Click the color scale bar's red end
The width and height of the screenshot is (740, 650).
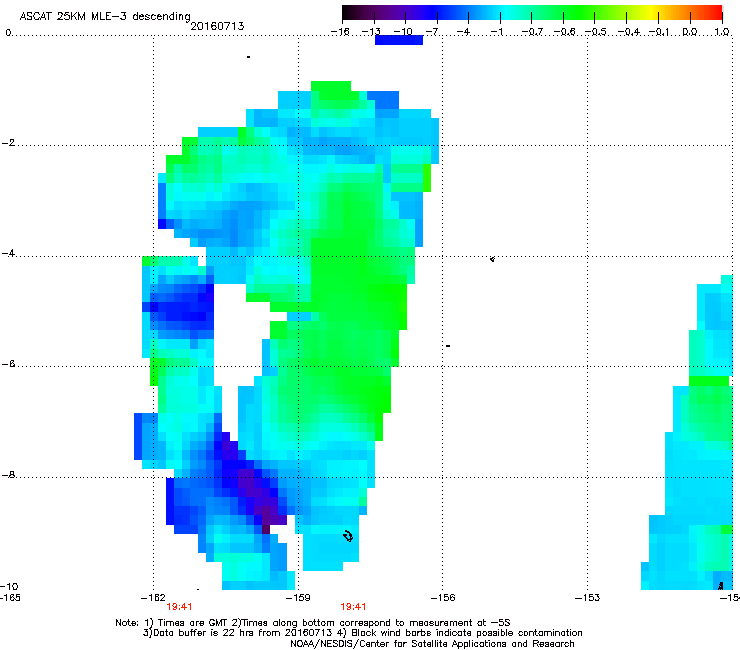pos(716,13)
